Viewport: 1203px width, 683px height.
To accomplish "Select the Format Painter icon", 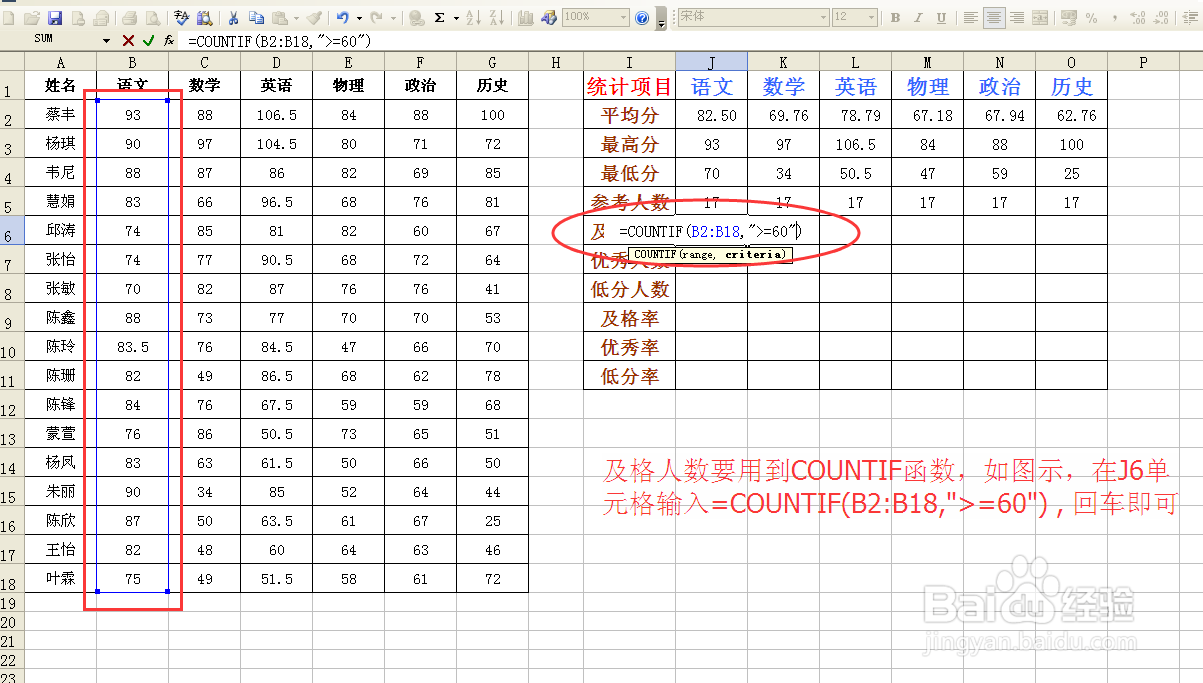I will [312, 17].
